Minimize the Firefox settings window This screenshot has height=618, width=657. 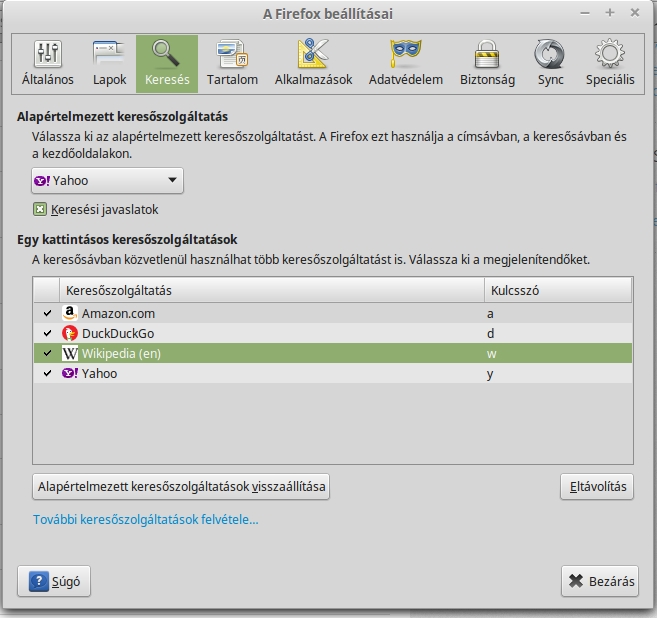point(585,13)
